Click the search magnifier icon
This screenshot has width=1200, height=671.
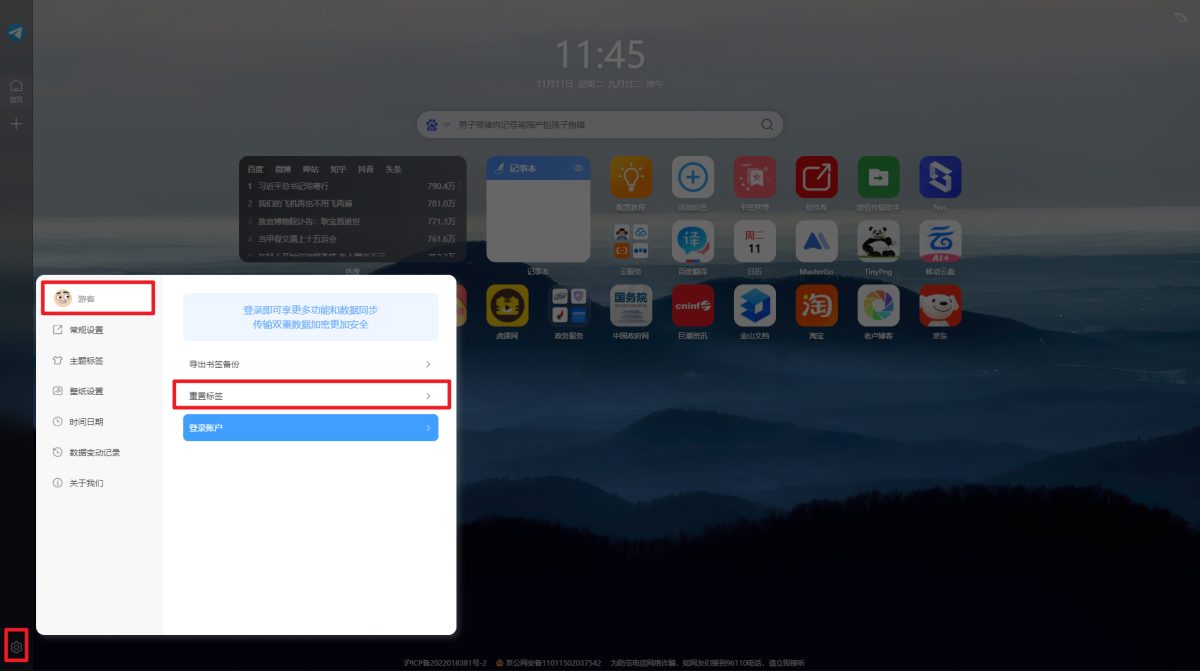coord(767,125)
